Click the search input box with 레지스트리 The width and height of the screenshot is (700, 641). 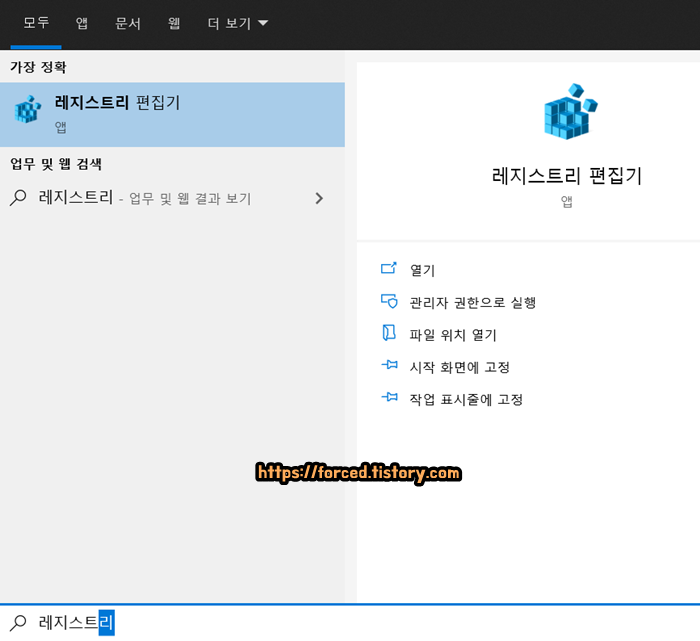coord(350,623)
